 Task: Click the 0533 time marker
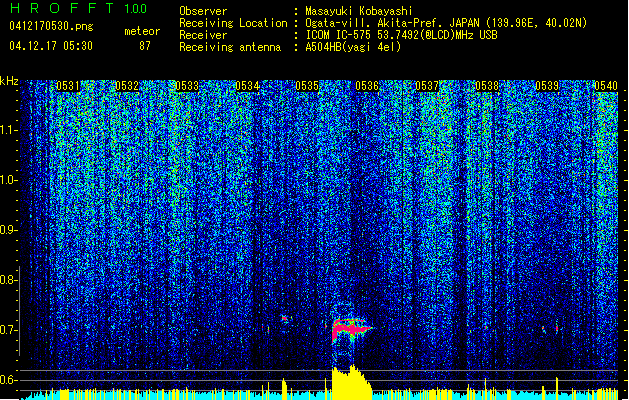tap(187, 86)
